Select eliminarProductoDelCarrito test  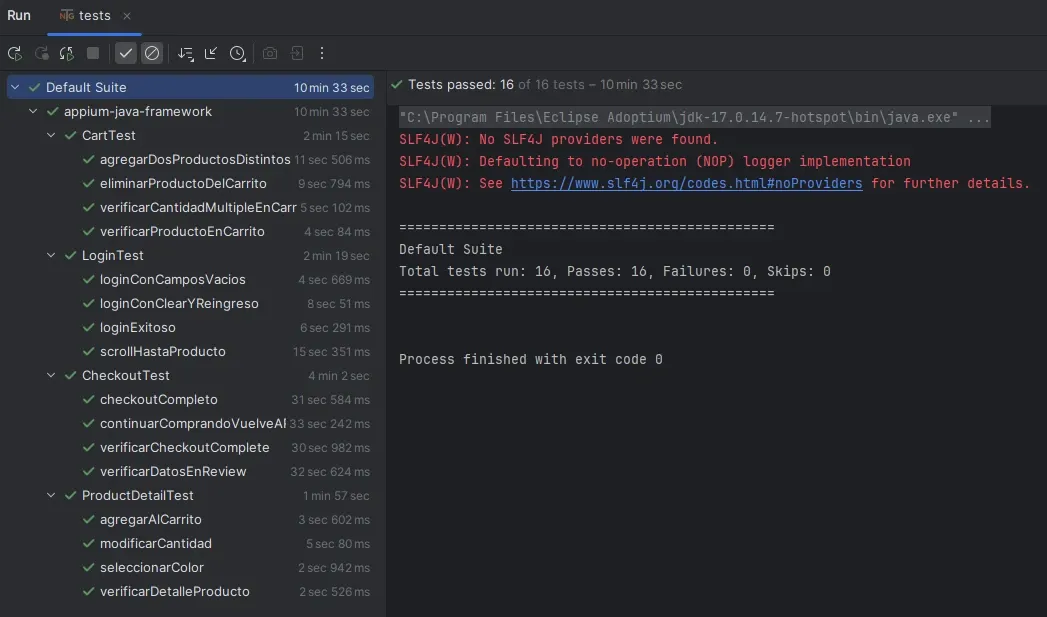(x=190, y=184)
